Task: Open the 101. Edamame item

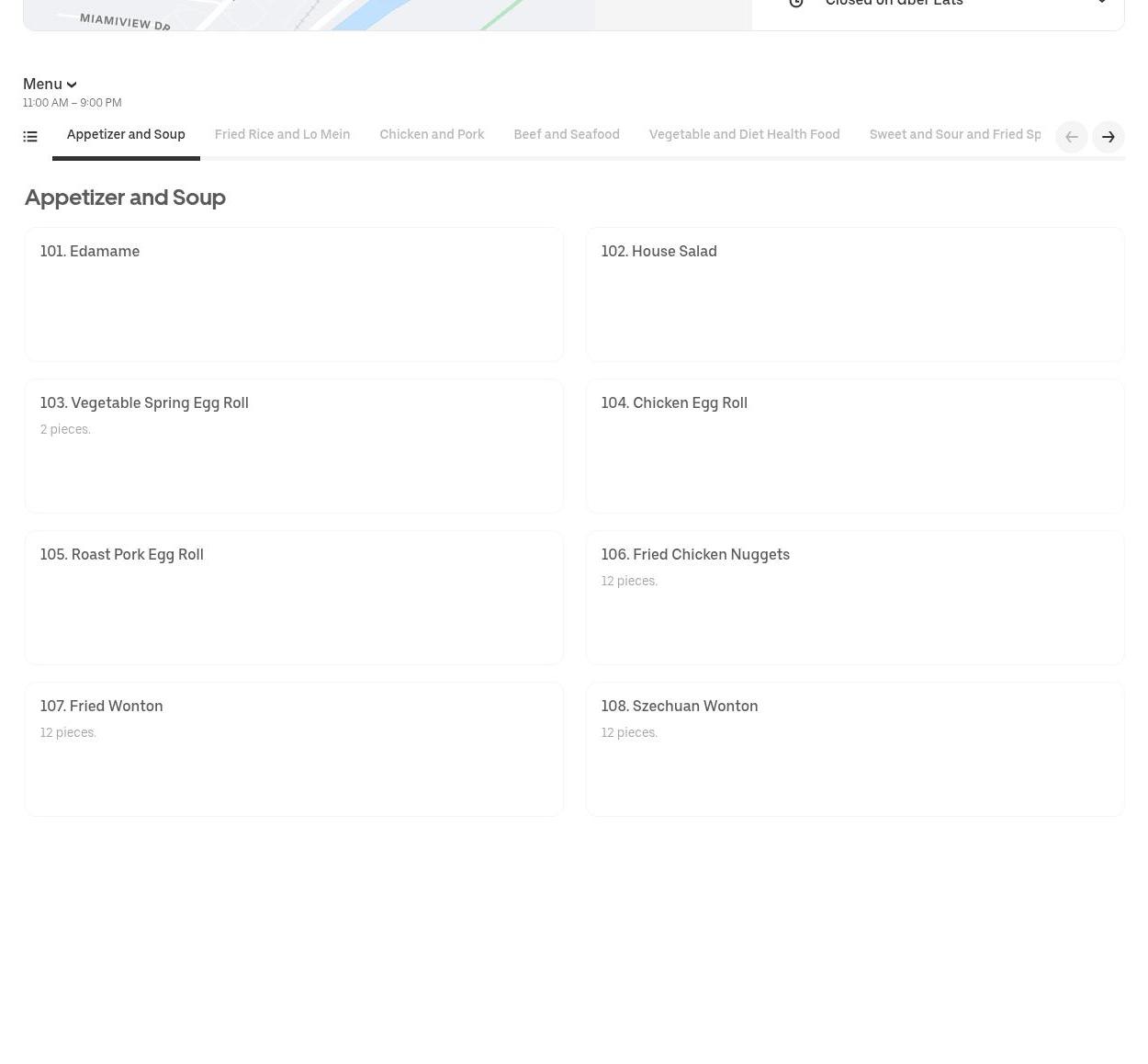Action: pyautogui.click(x=294, y=294)
